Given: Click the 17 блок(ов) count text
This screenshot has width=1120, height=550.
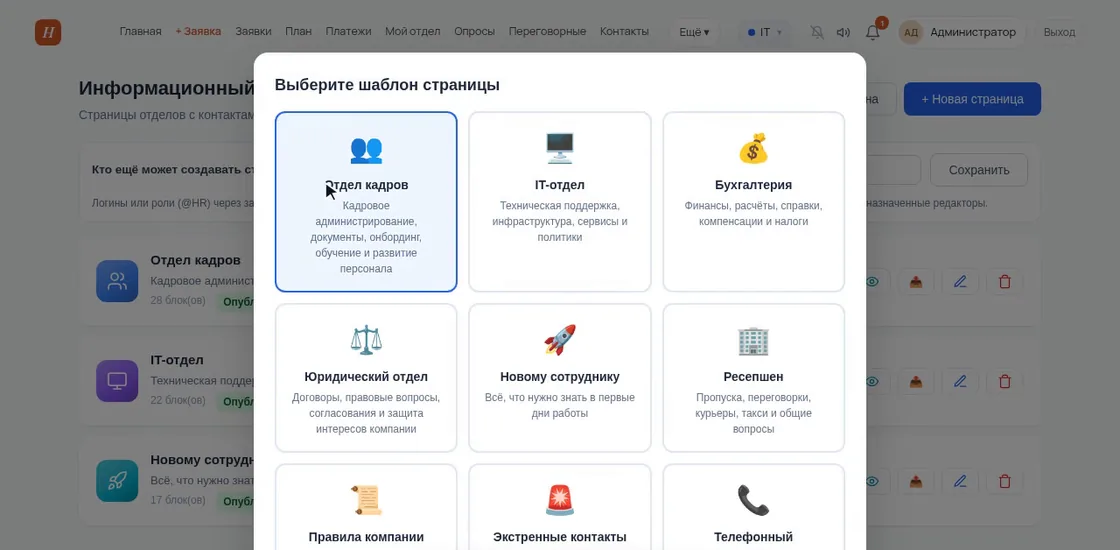Looking at the screenshot, I should (178, 500).
